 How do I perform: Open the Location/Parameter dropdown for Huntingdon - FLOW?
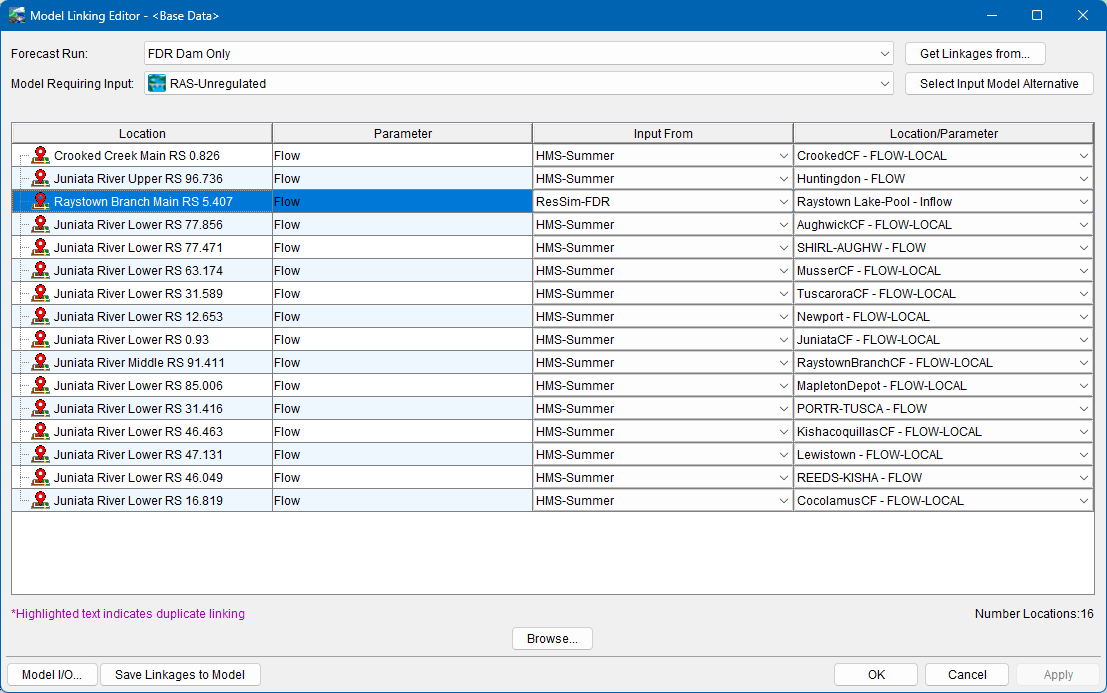1085,178
